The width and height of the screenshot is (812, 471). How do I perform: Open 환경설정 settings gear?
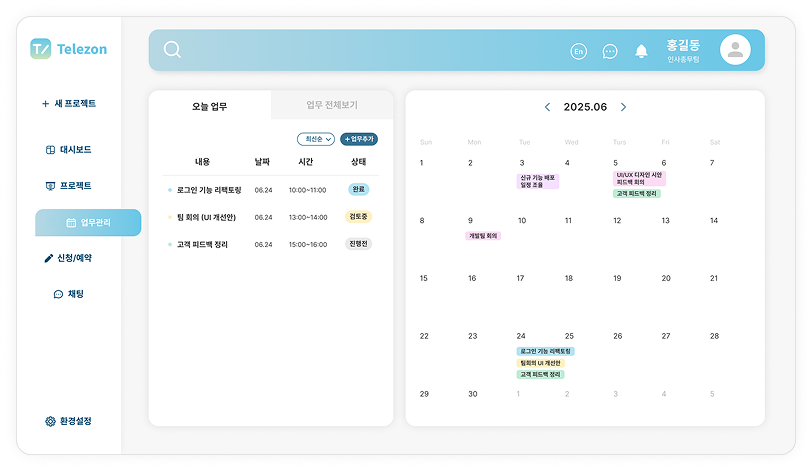coord(68,421)
